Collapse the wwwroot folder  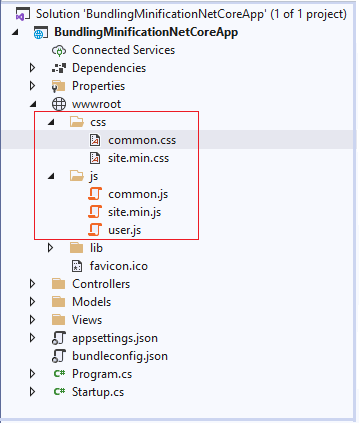pos(33,105)
